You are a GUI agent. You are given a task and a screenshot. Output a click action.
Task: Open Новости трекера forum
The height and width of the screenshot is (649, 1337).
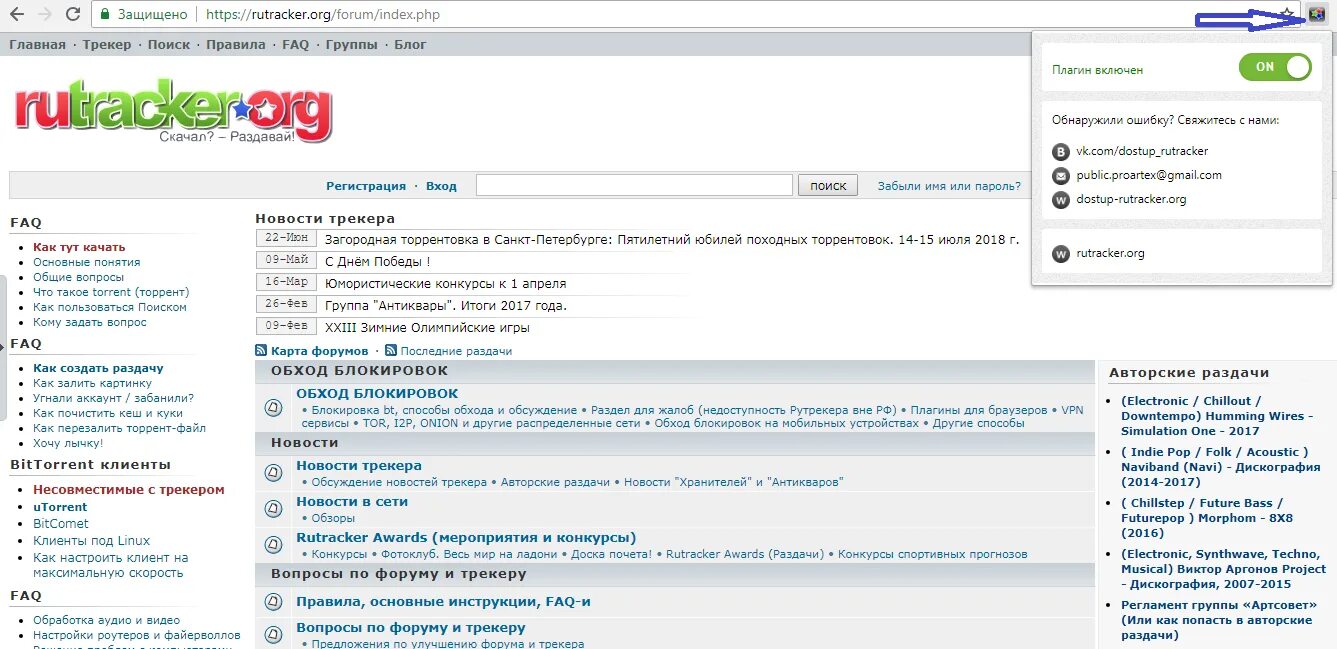click(359, 466)
